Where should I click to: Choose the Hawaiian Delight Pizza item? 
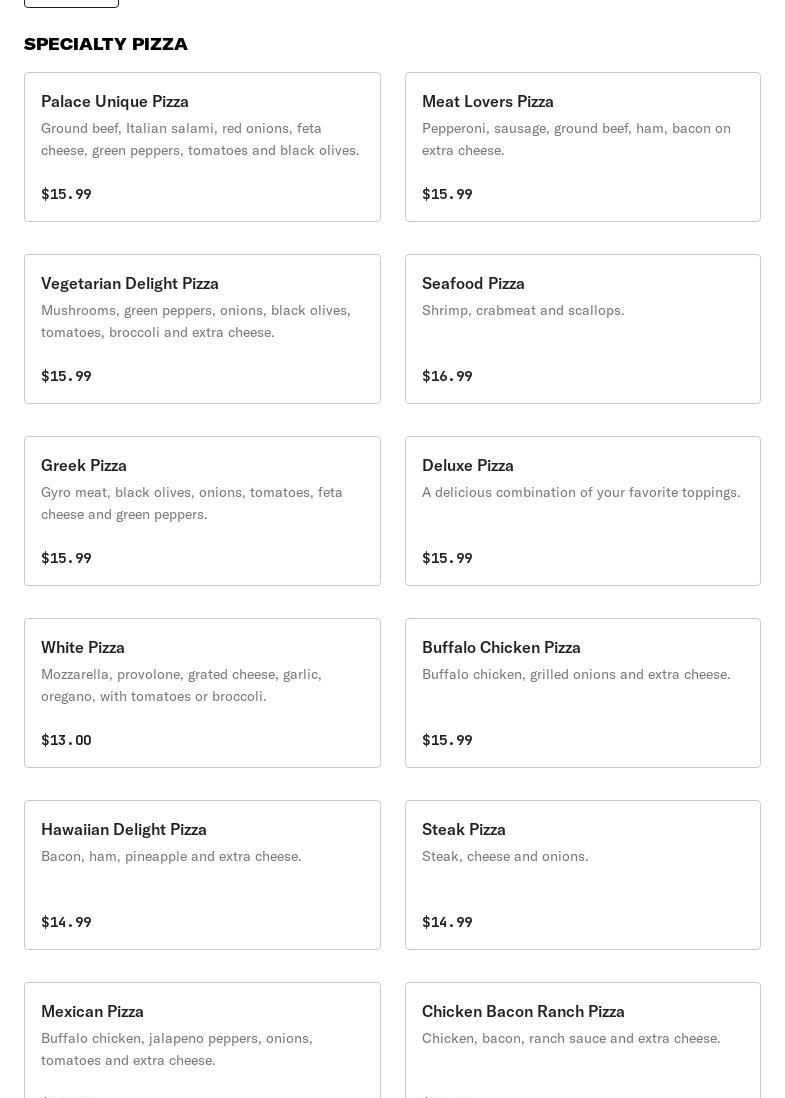coord(202,875)
